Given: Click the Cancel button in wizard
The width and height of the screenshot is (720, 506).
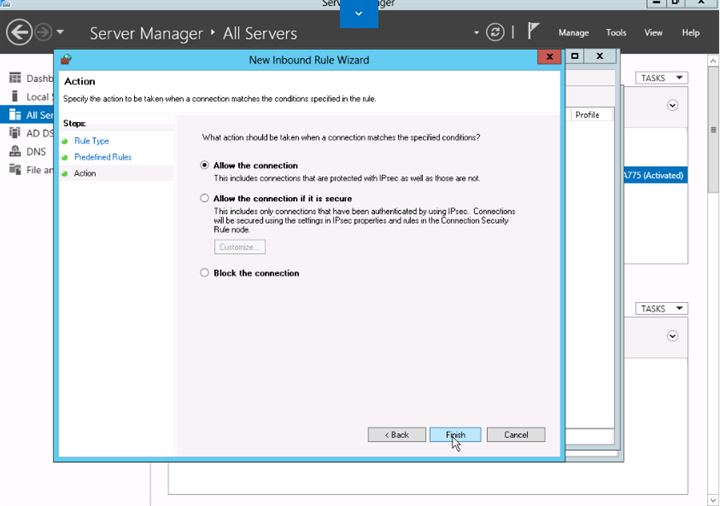Looking at the screenshot, I should (x=516, y=435).
